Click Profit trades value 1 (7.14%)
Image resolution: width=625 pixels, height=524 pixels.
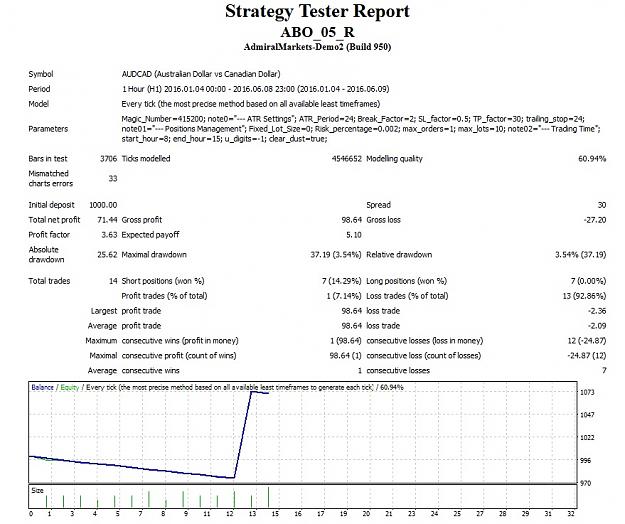pyautogui.click(x=344, y=296)
